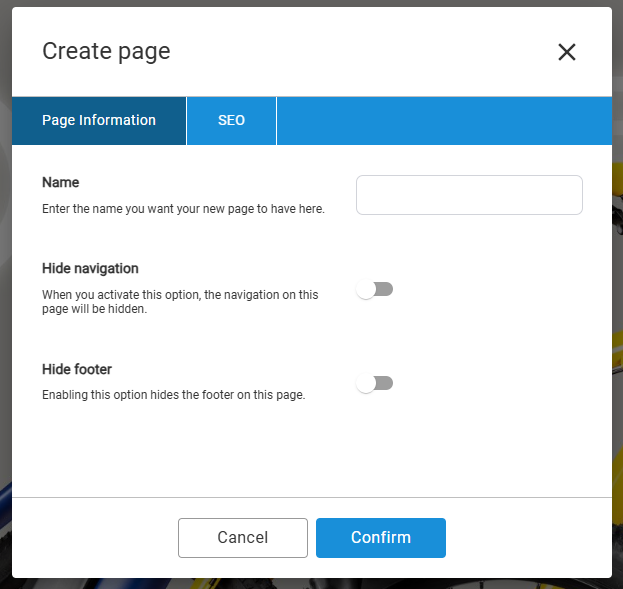Viewport: 623px width, 589px height.
Task: Click 'Enter the name you want' description
Action: 184,209
